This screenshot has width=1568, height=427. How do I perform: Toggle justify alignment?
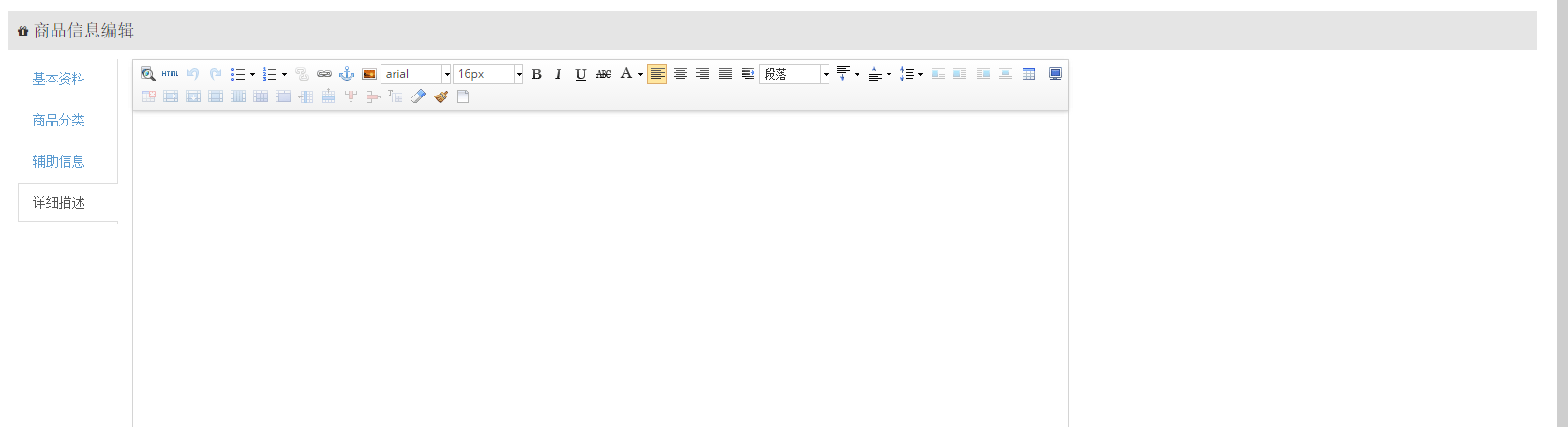(725, 74)
